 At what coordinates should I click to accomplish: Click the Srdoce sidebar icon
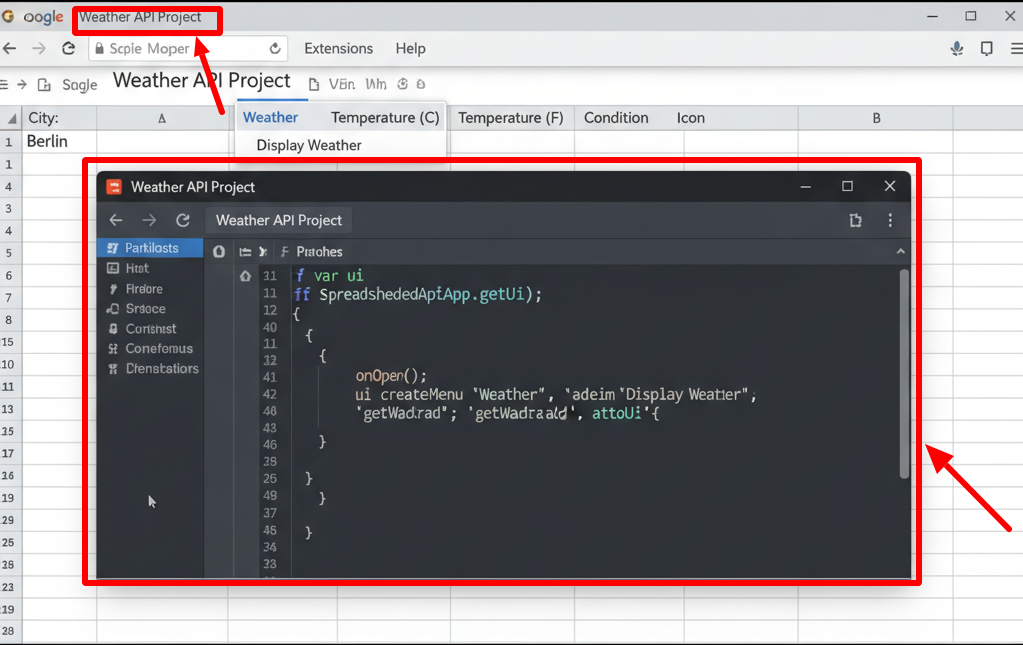(113, 308)
